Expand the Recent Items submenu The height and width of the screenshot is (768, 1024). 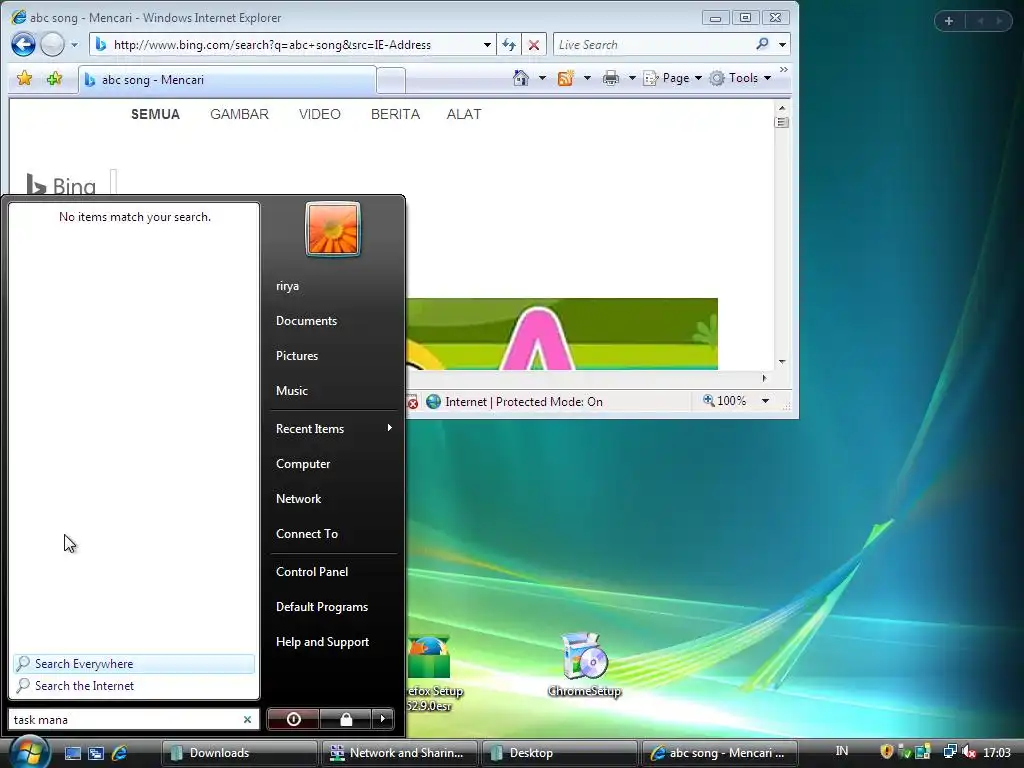click(x=333, y=428)
